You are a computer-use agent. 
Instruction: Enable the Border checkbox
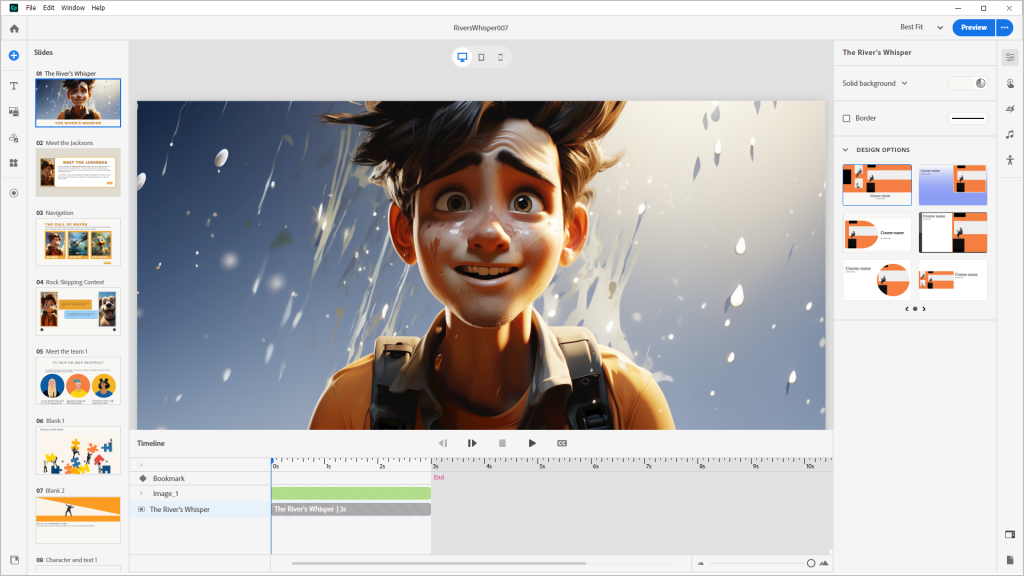(x=847, y=118)
